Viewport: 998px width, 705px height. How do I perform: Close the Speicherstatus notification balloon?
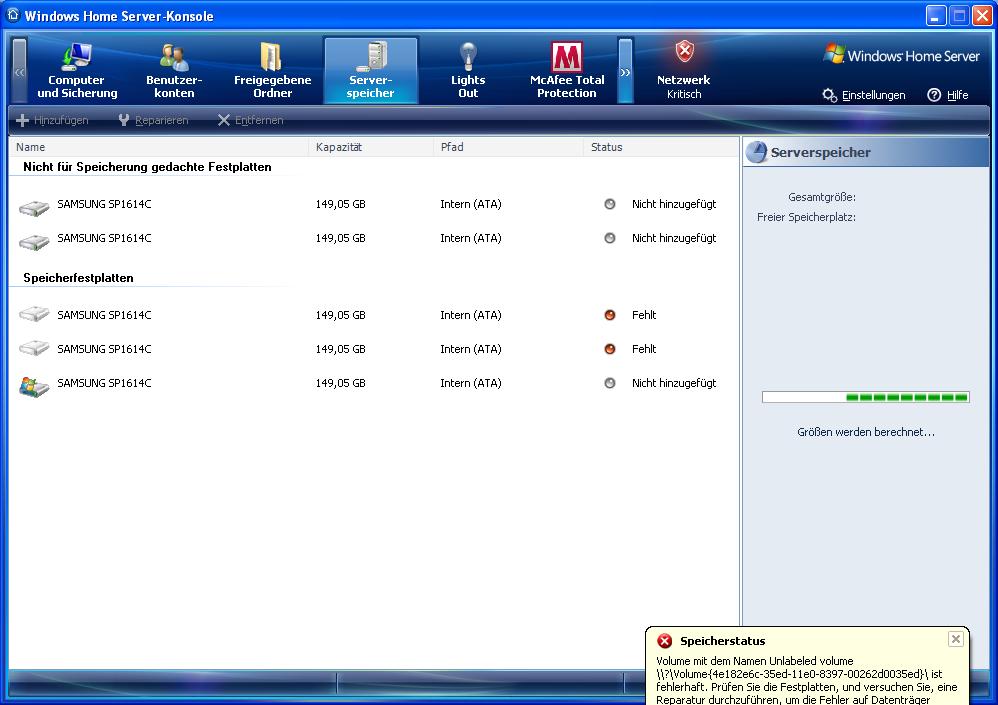(x=955, y=639)
